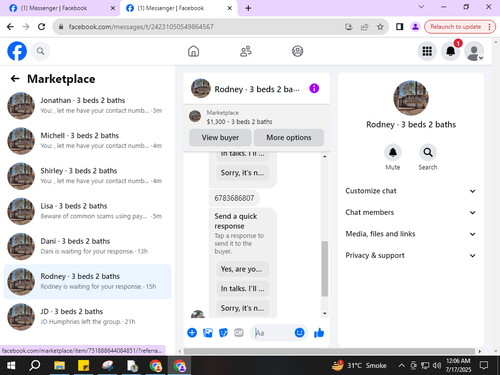Open tab search dropdown chevron in title bar

pyautogui.click(x=421, y=7)
